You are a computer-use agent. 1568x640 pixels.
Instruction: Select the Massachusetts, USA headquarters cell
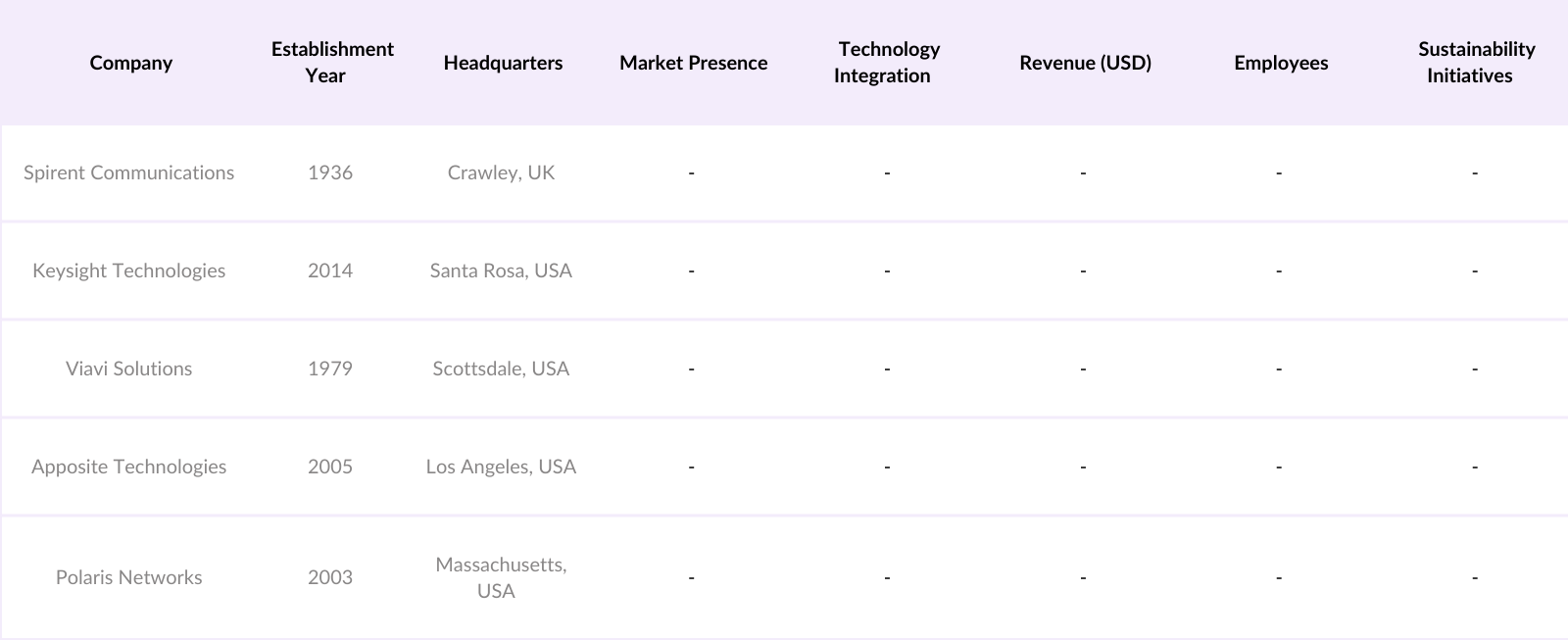point(501,577)
